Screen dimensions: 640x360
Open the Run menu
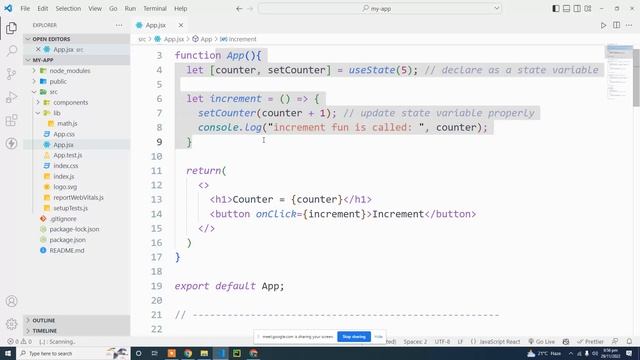pyautogui.click(x=130, y=8)
